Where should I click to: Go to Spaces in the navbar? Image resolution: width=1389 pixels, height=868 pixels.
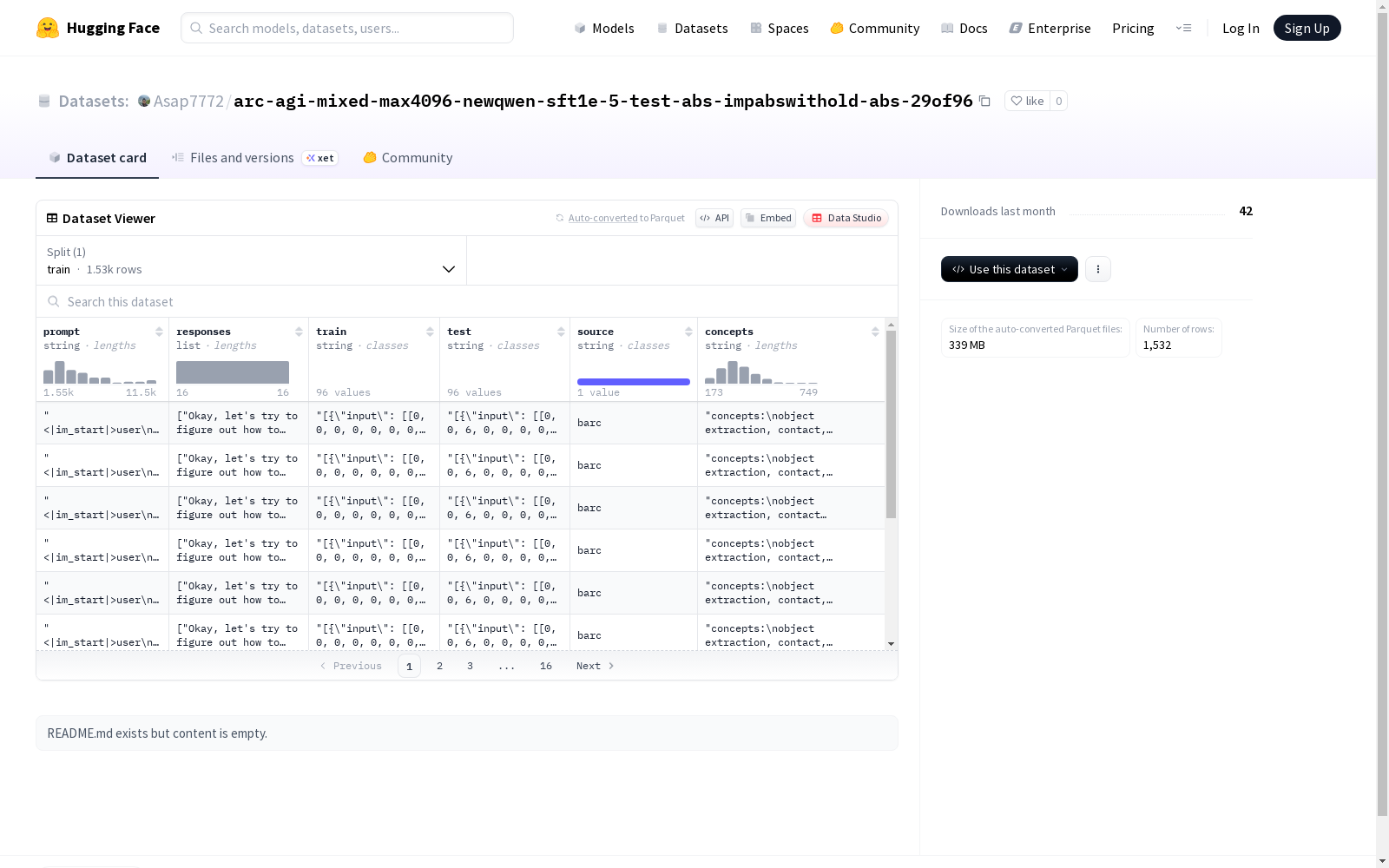pos(780,28)
